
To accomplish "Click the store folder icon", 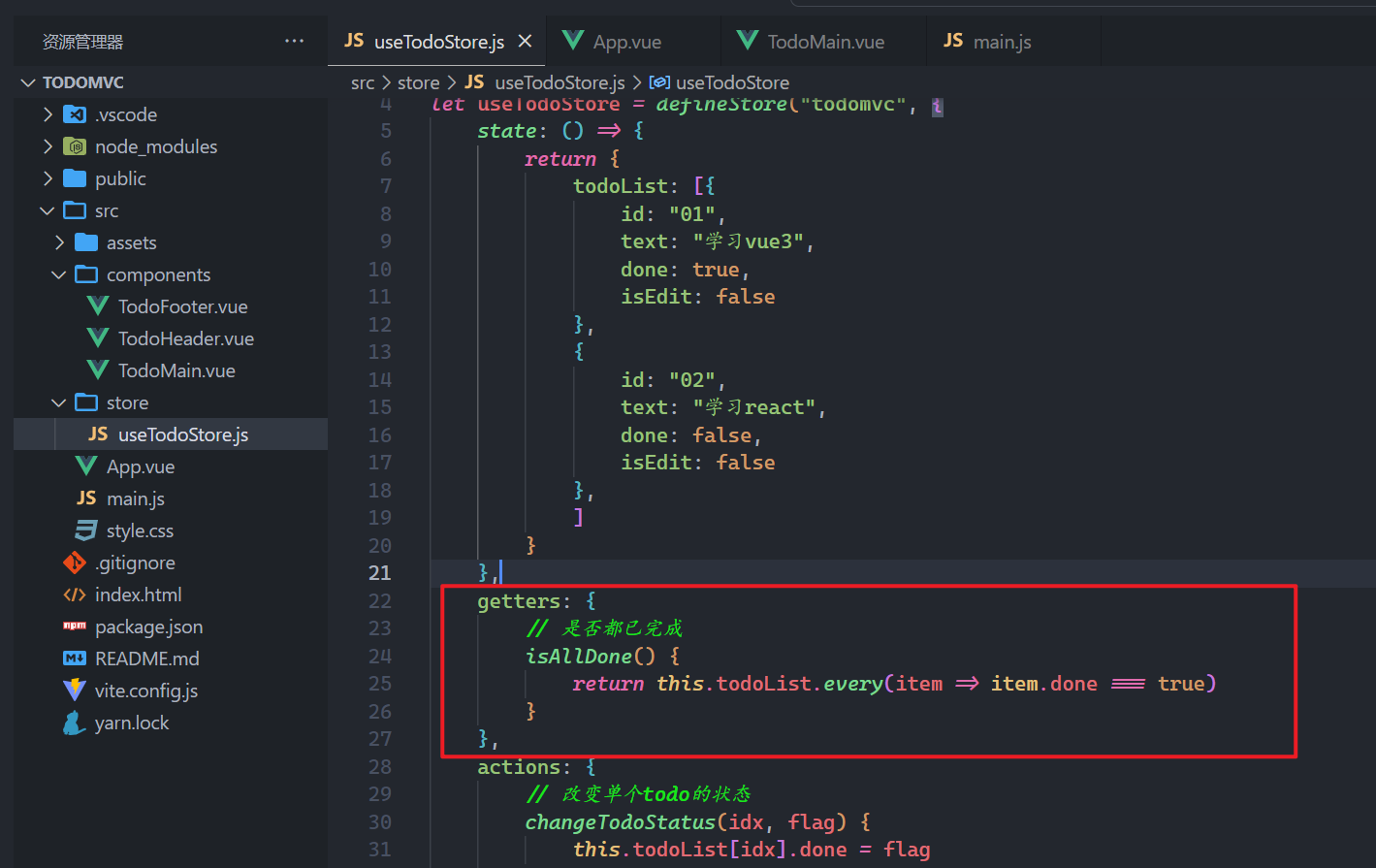I will tap(86, 402).
